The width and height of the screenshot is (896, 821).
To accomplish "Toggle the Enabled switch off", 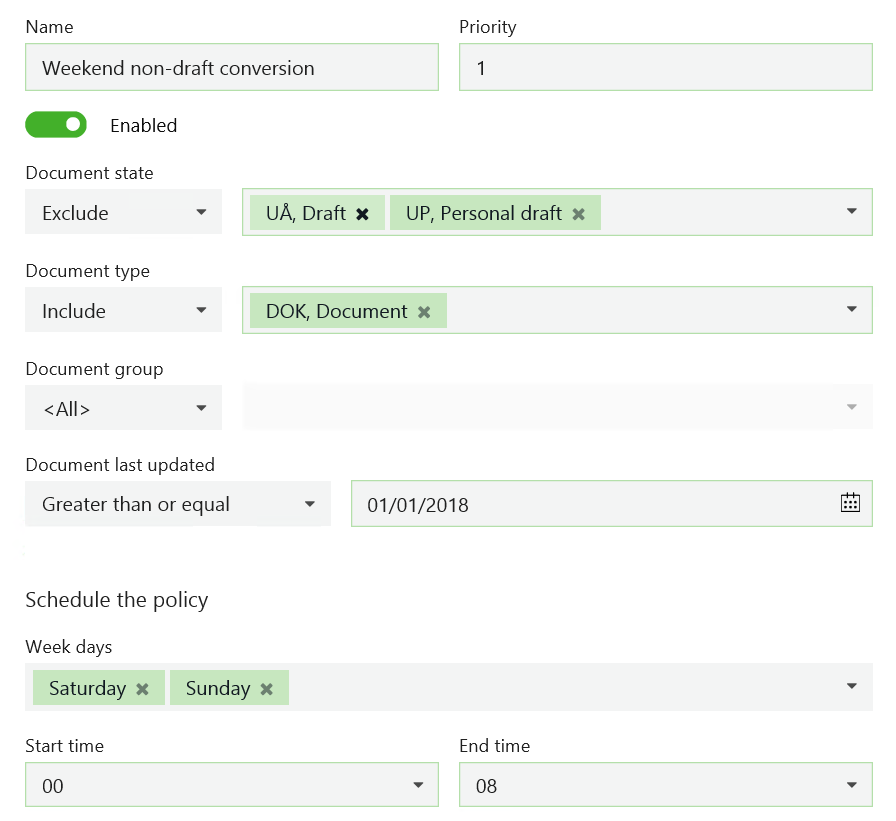I will click(56, 125).
